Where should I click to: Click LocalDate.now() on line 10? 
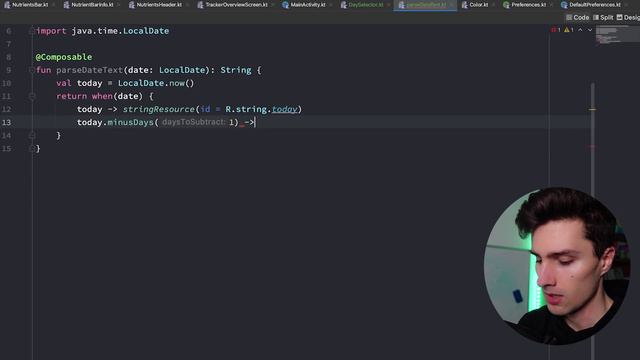156,83
